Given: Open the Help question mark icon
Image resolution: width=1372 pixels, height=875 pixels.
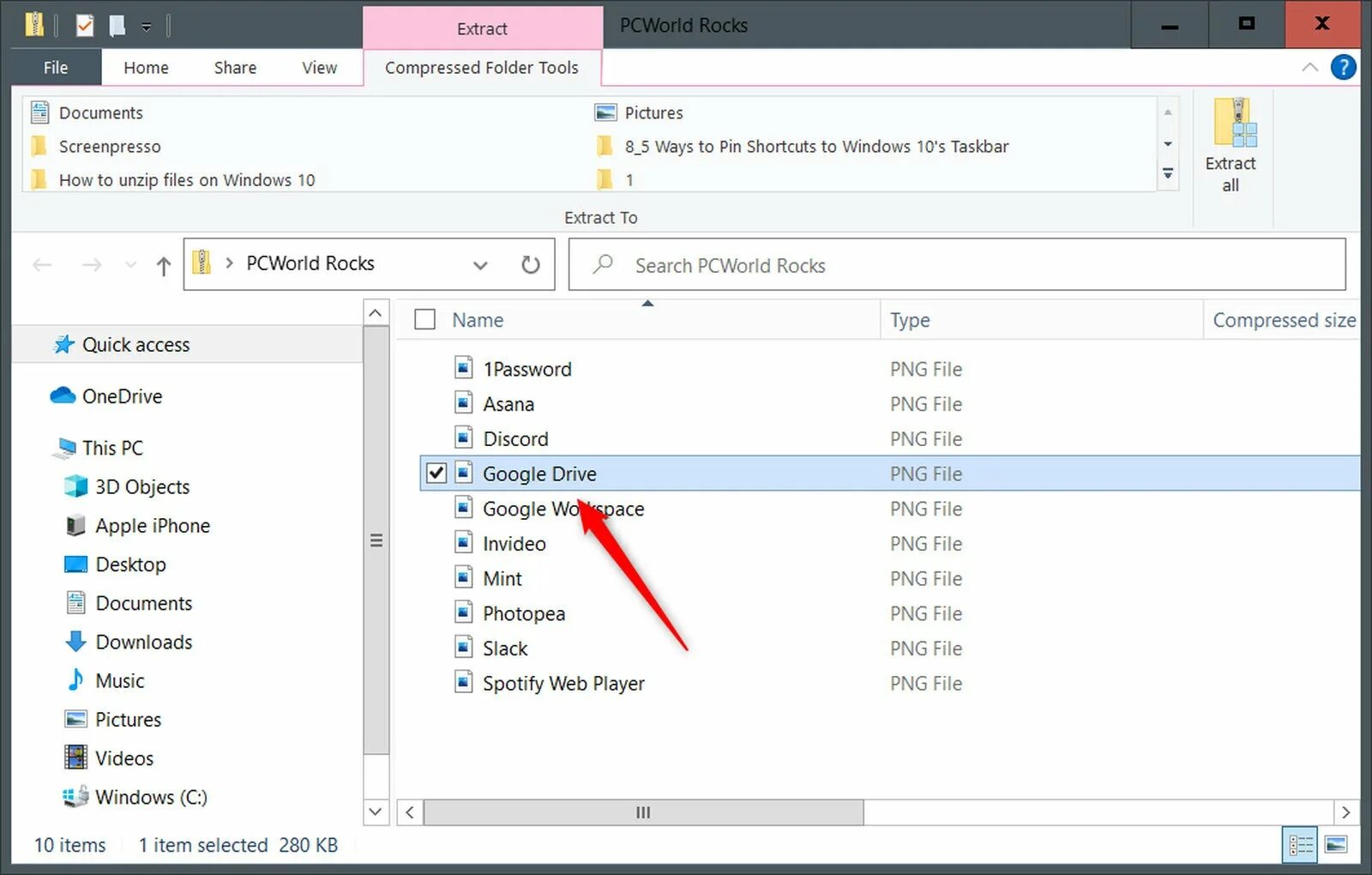Looking at the screenshot, I should (1343, 67).
